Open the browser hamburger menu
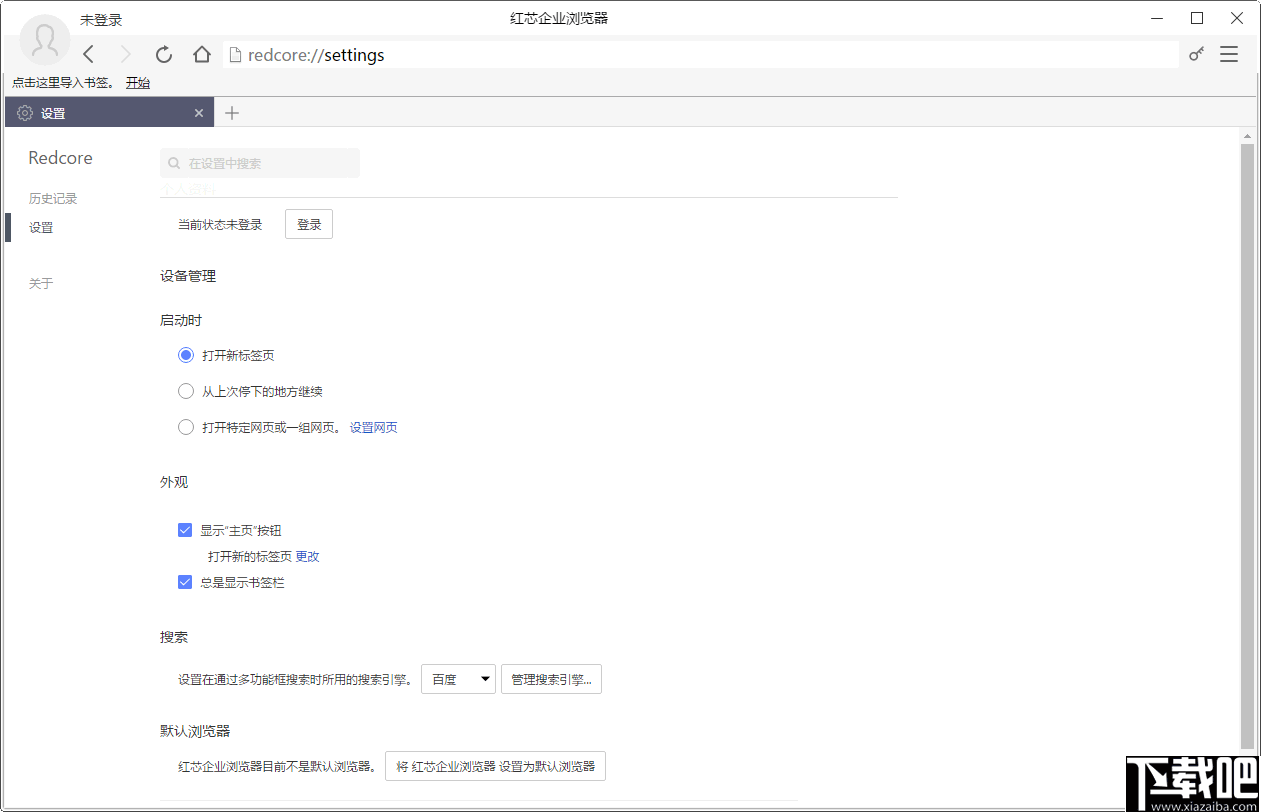Viewport: 1261px width, 812px height. pyautogui.click(x=1229, y=54)
